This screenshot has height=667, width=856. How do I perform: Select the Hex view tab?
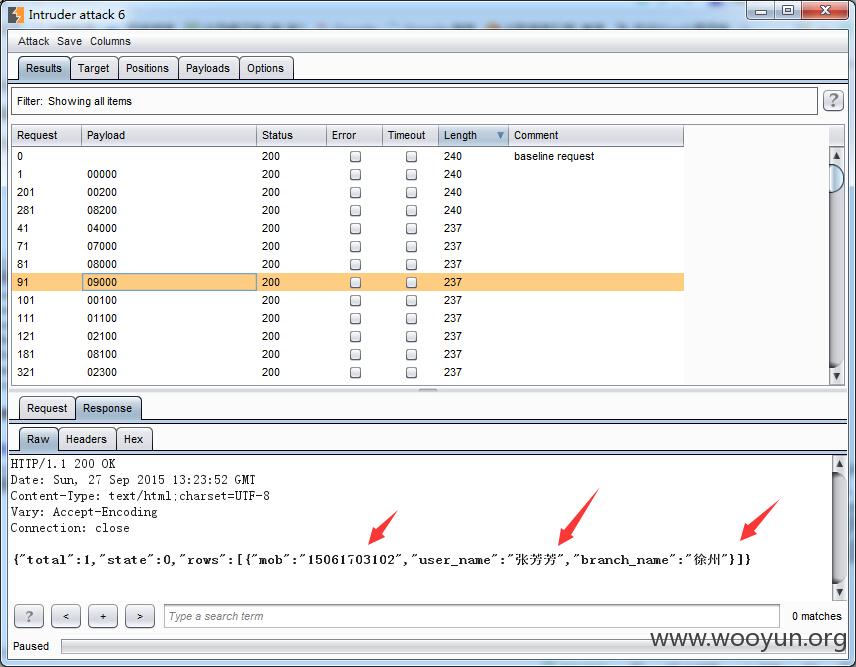coord(133,439)
